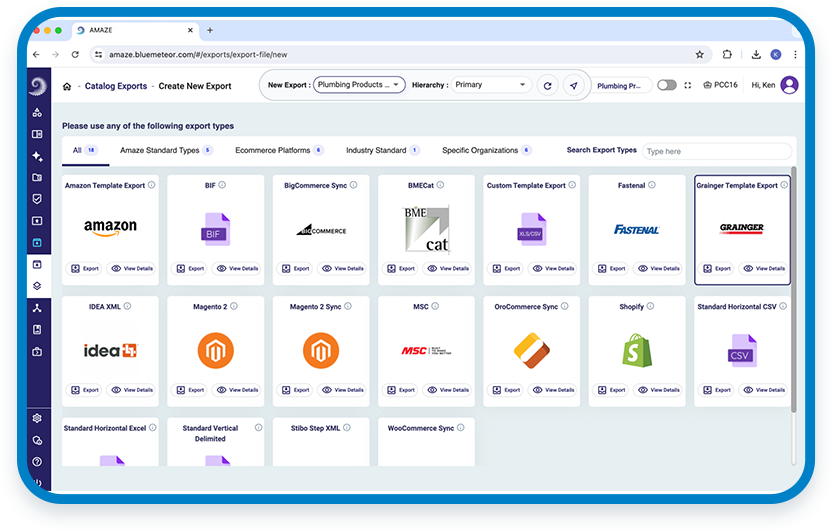Open the shapes hierarchy icon in sidebar
Screen dimensions: 832x531
(37, 112)
